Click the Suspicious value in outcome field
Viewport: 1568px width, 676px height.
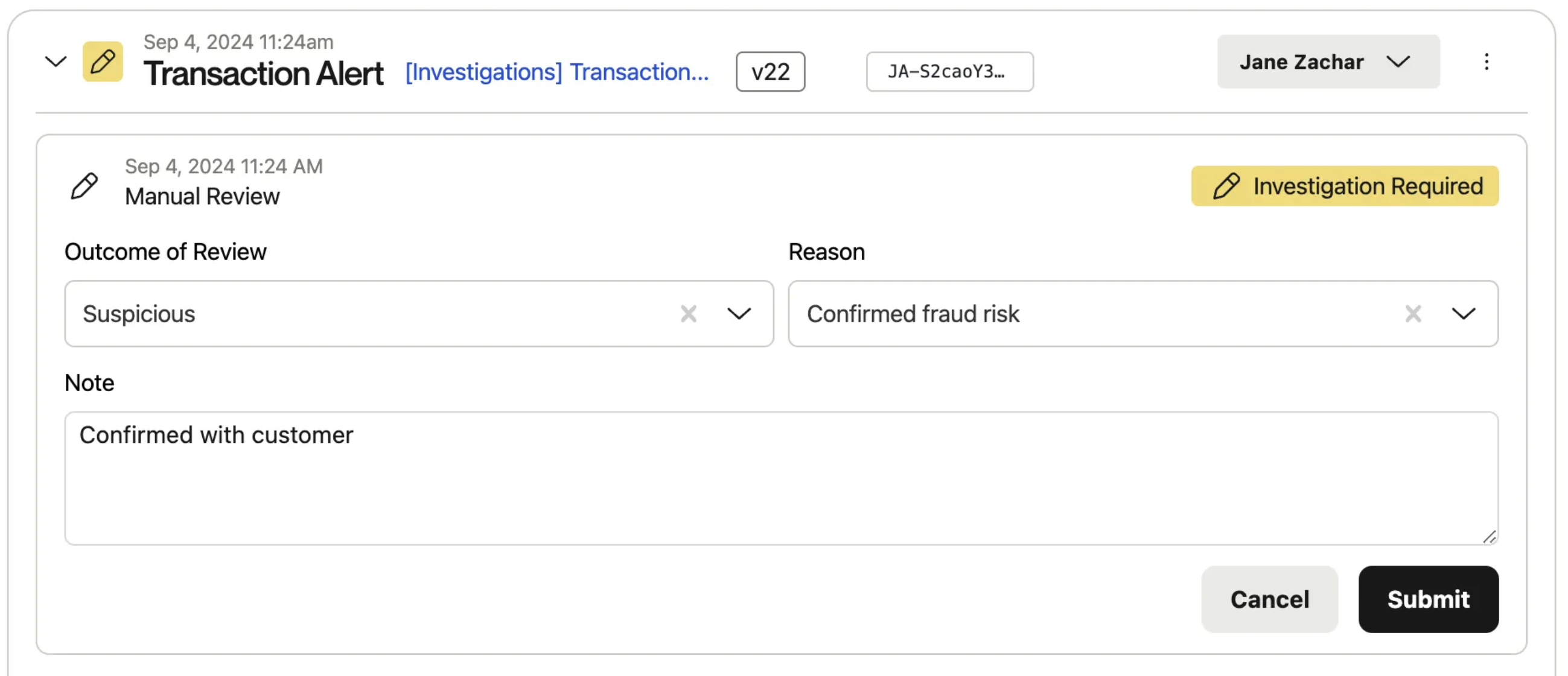point(139,314)
